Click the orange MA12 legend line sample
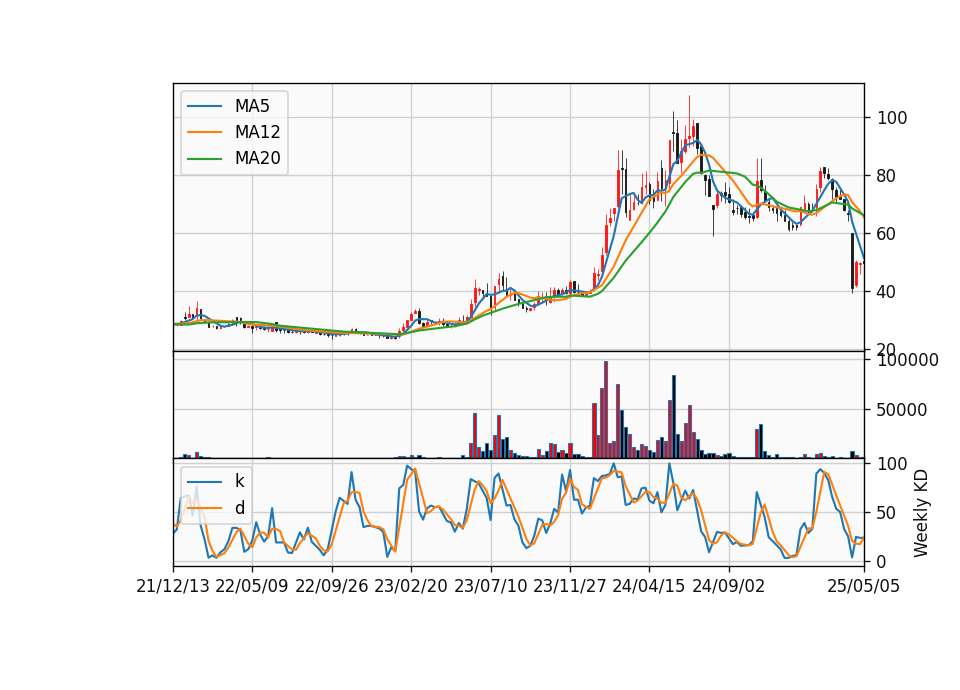Viewport: 960px width, 690px height. (x=204, y=132)
